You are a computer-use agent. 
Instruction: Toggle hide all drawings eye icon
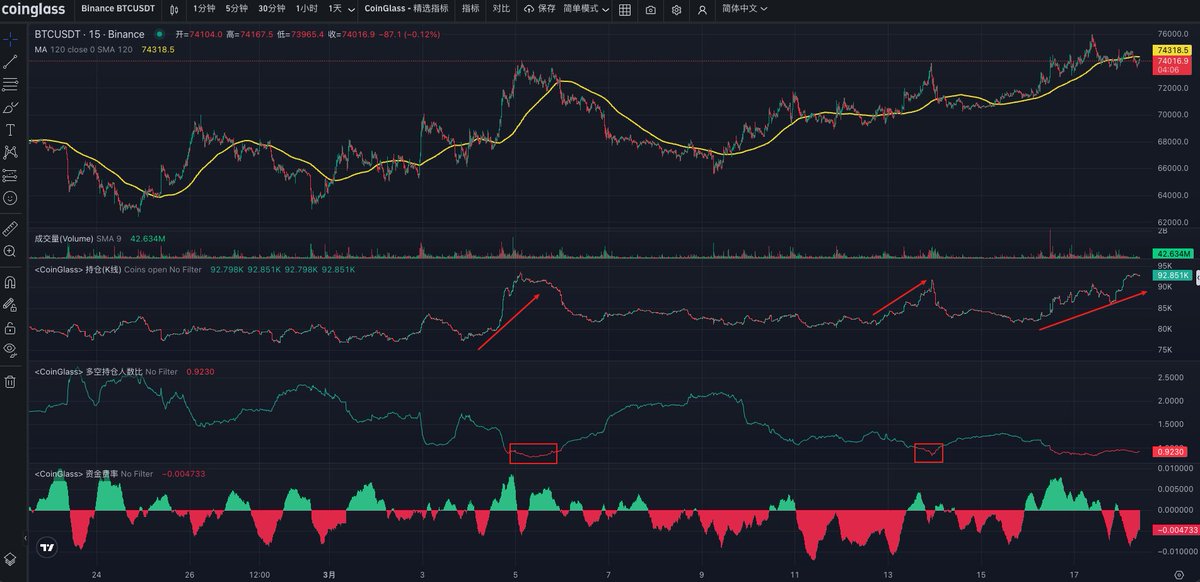[x=10, y=350]
